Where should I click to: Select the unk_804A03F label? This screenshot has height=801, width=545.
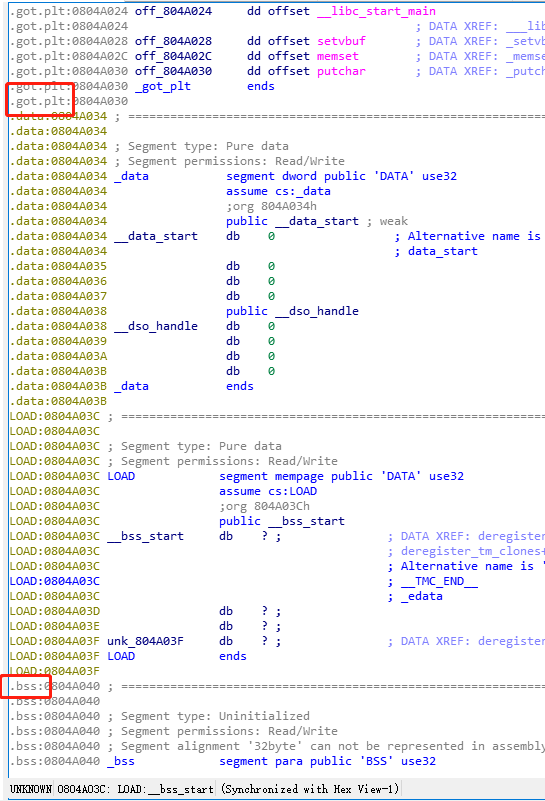[x=145, y=641]
